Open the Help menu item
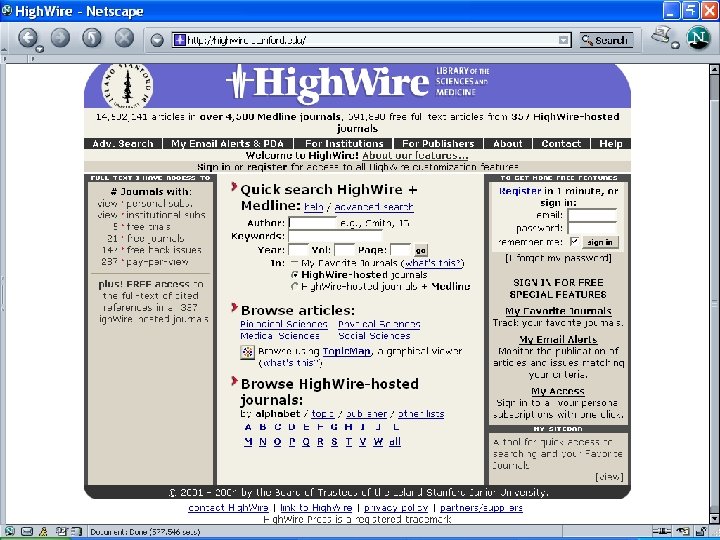The height and width of the screenshot is (540, 720). tap(610, 144)
